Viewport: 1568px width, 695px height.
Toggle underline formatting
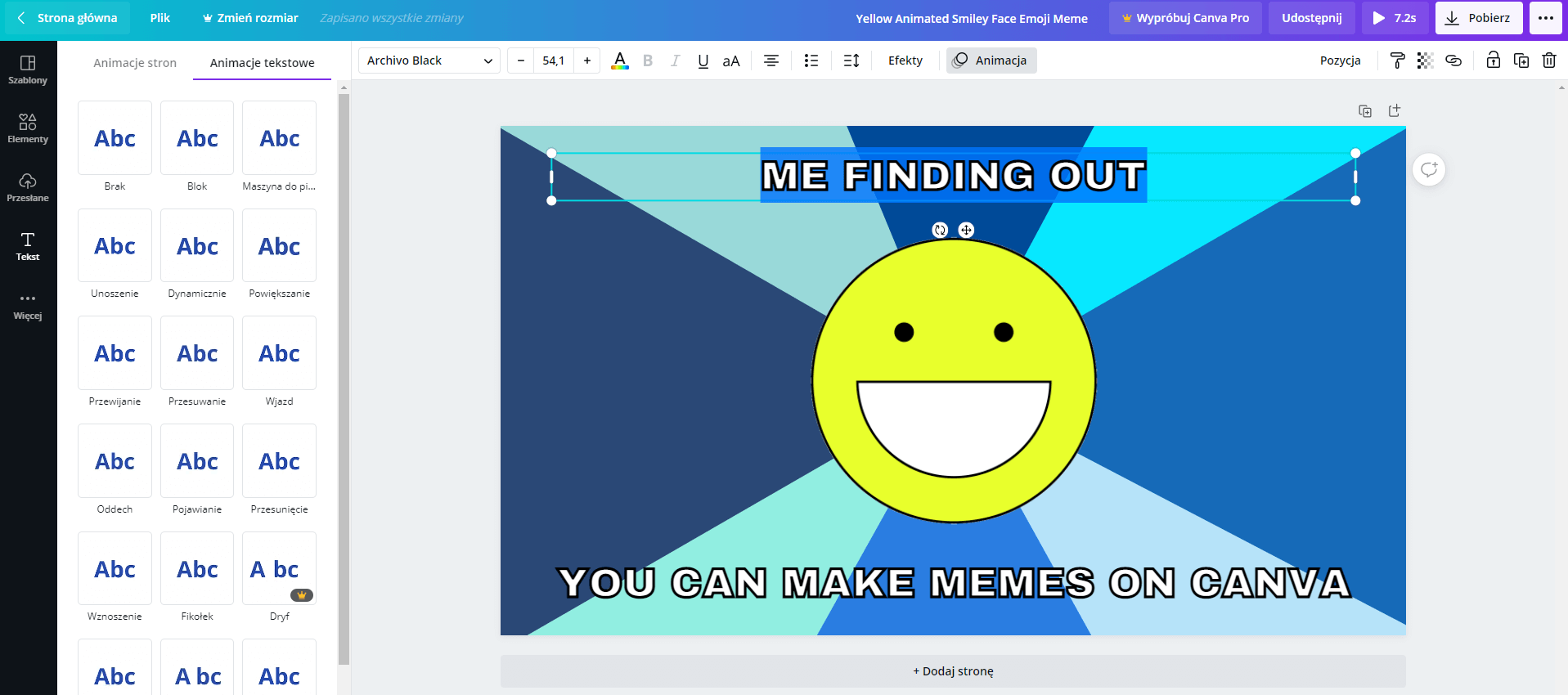pyautogui.click(x=703, y=61)
